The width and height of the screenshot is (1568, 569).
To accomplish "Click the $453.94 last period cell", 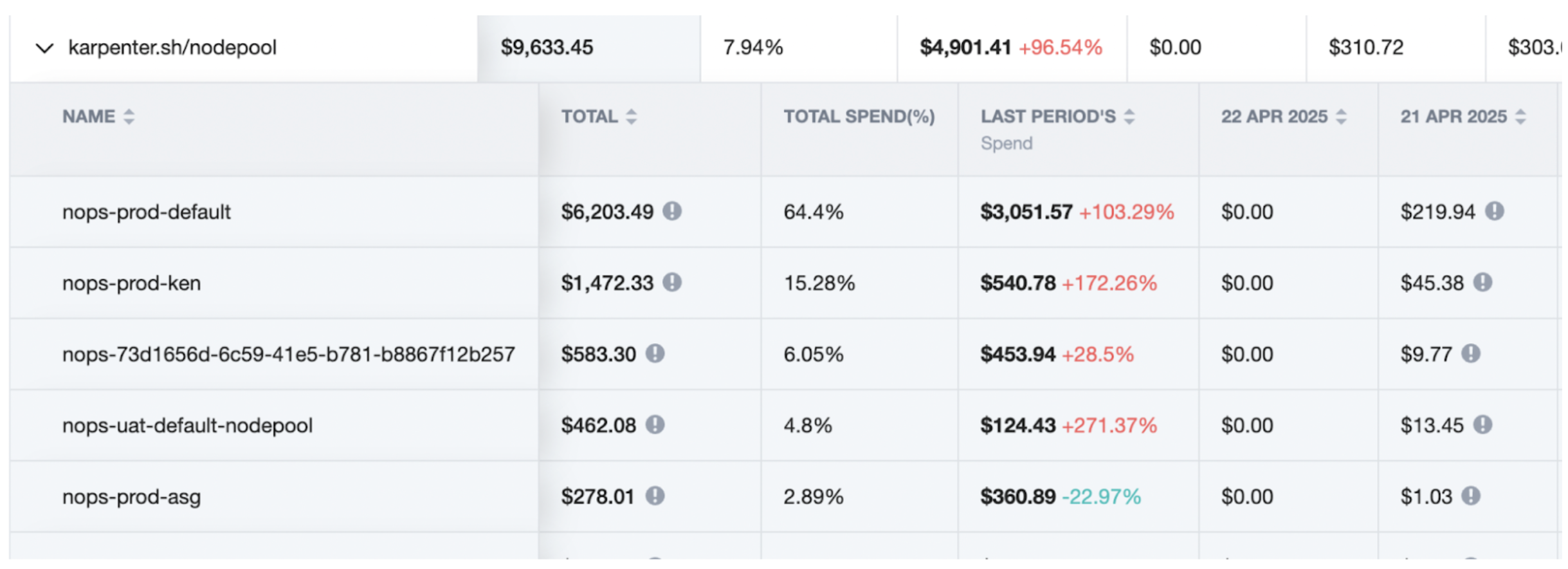I will [1018, 355].
